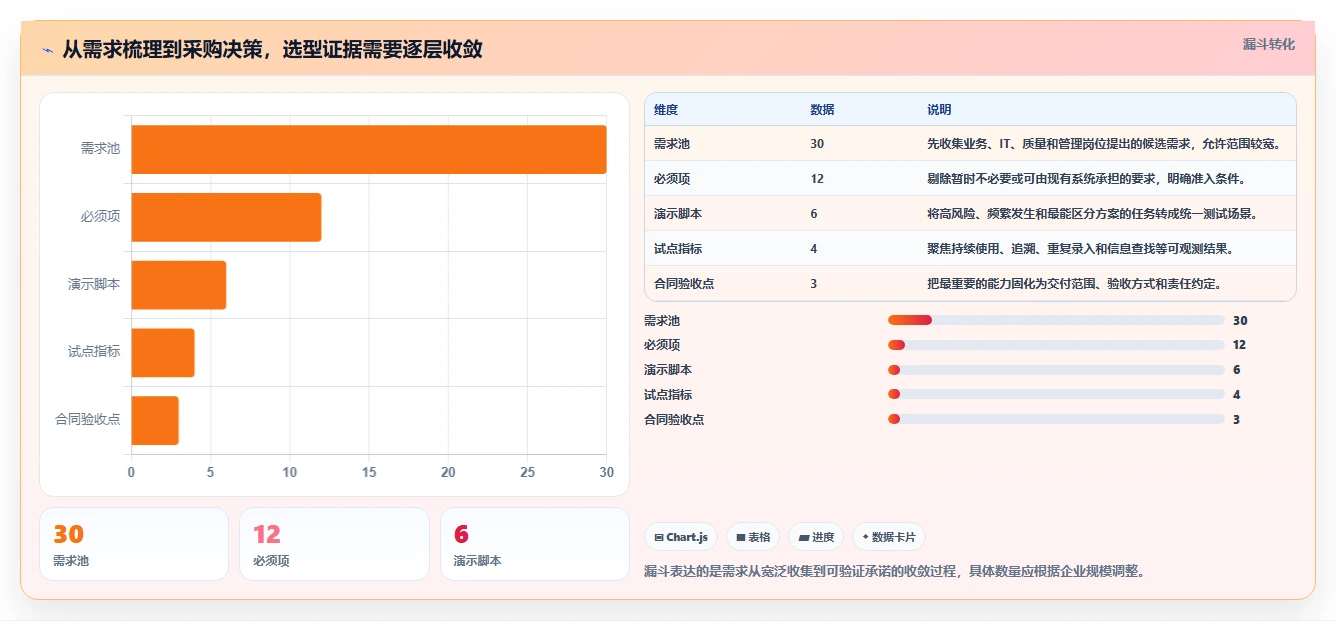
Task: Click the x-axis tick labeled 15
Action: (369, 472)
